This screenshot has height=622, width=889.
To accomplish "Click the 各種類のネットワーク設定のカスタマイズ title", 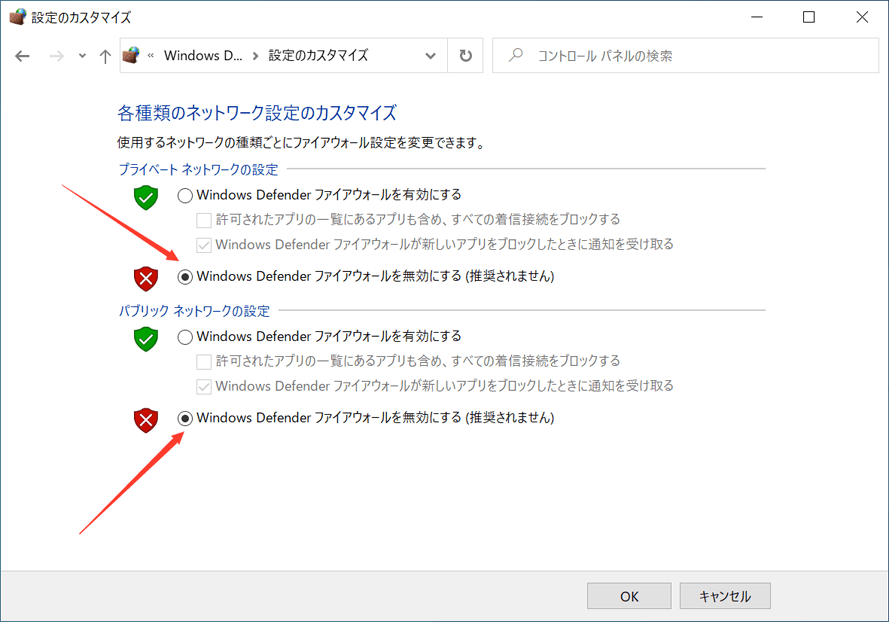I will pyautogui.click(x=257, y=113).
